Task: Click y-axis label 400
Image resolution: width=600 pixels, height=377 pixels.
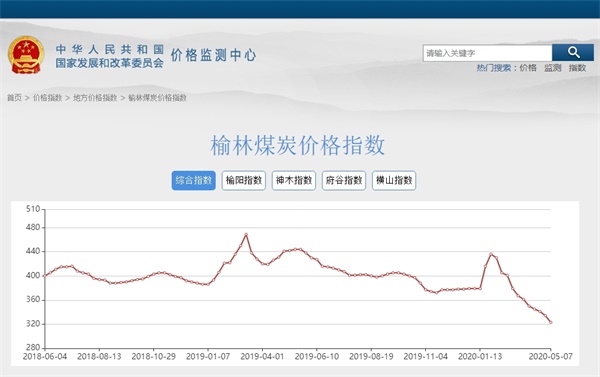Action: (33, 276)
